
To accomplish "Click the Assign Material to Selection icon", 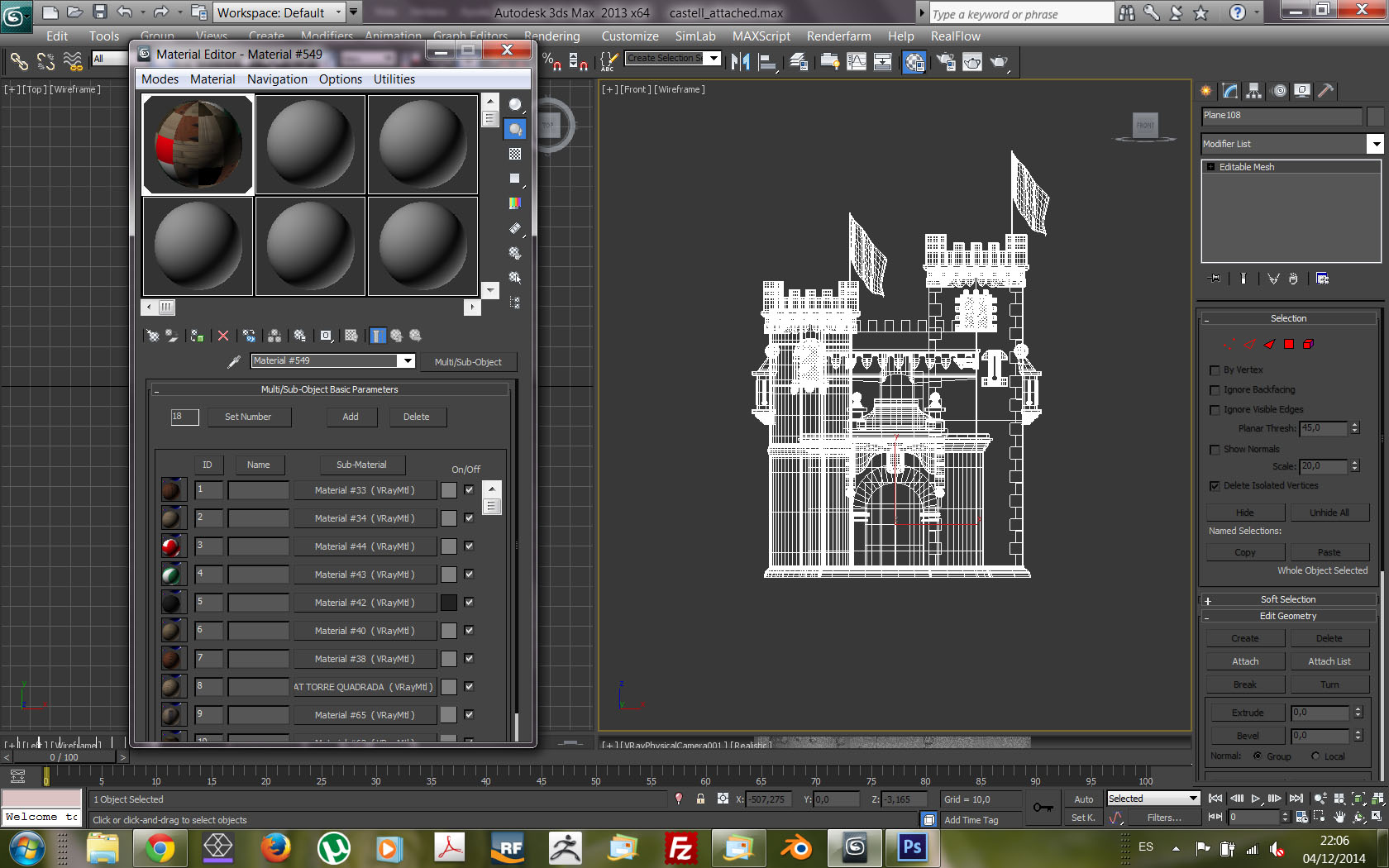I will click(x=197, y=336).
